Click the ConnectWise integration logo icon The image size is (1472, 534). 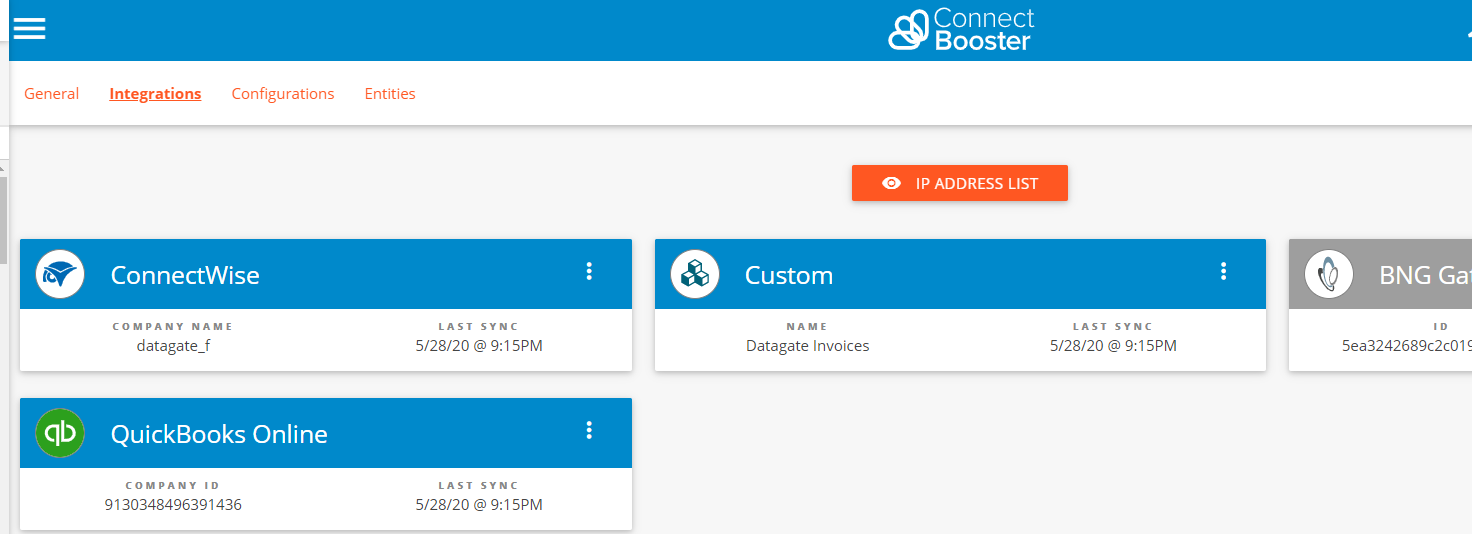click(x=60, y=274)
